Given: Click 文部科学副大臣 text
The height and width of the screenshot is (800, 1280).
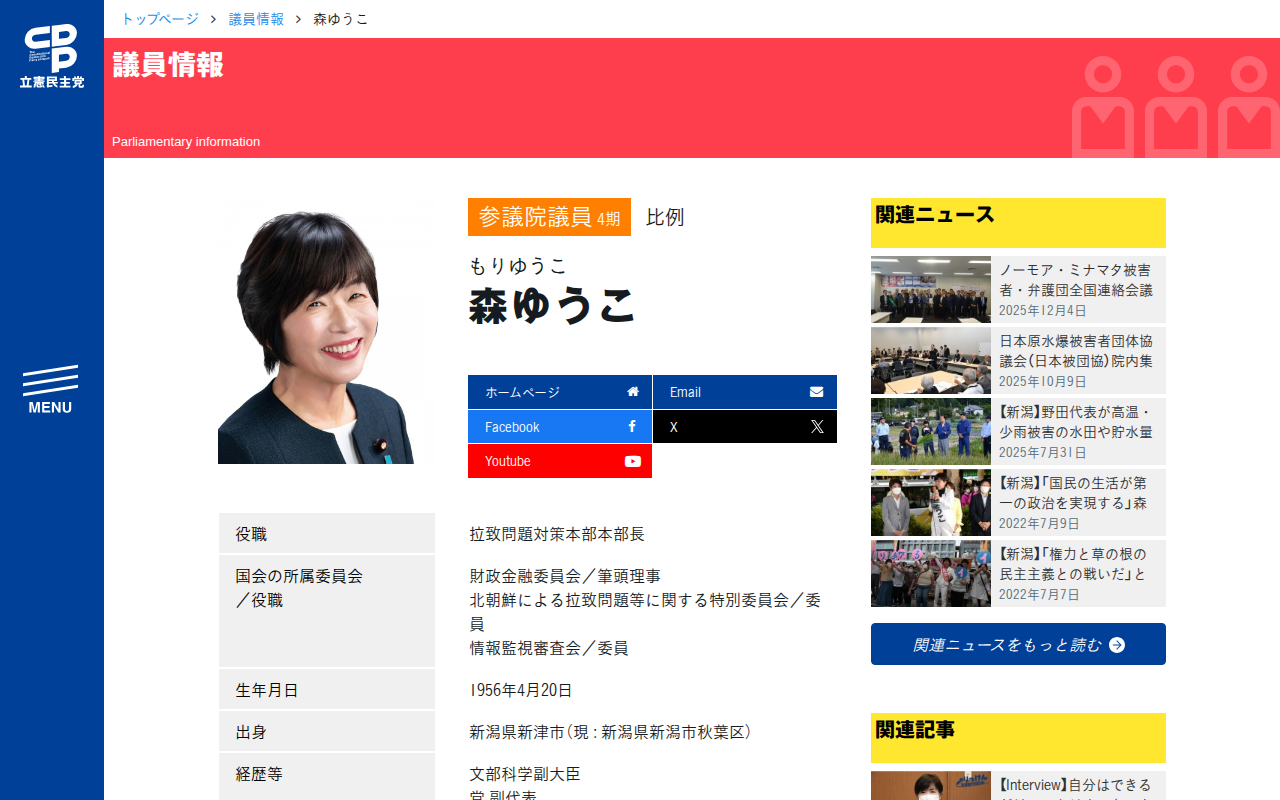Looking at the screenshot, I should pyautogui.click(x=525, y=774).
